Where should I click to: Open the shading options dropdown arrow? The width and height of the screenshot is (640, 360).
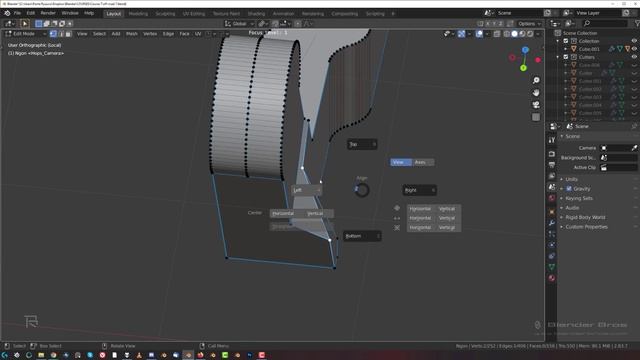(x=538, y=34)
